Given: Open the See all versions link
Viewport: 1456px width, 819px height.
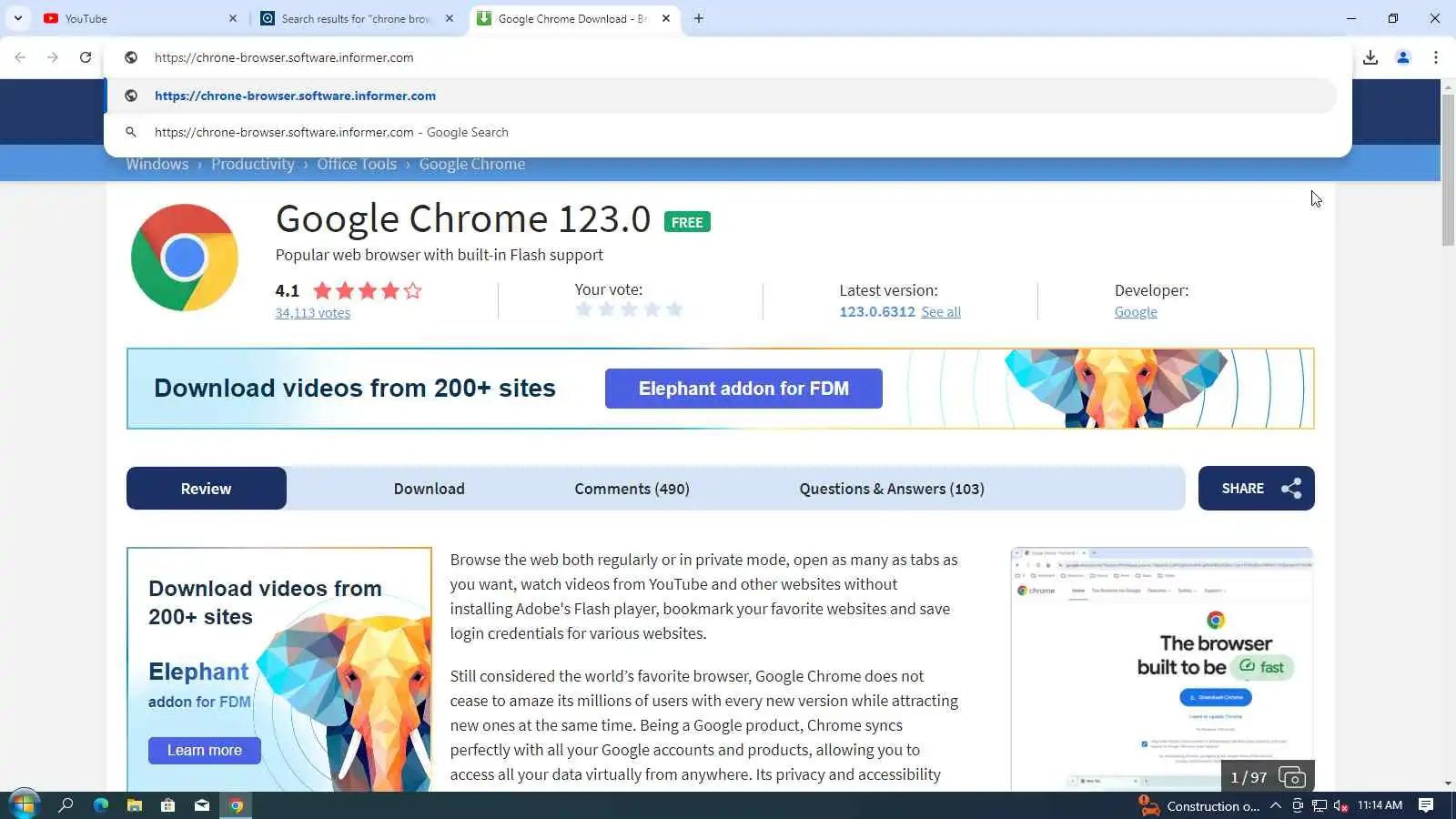Looking at the screenshot, I should click(x=941, y=312).
